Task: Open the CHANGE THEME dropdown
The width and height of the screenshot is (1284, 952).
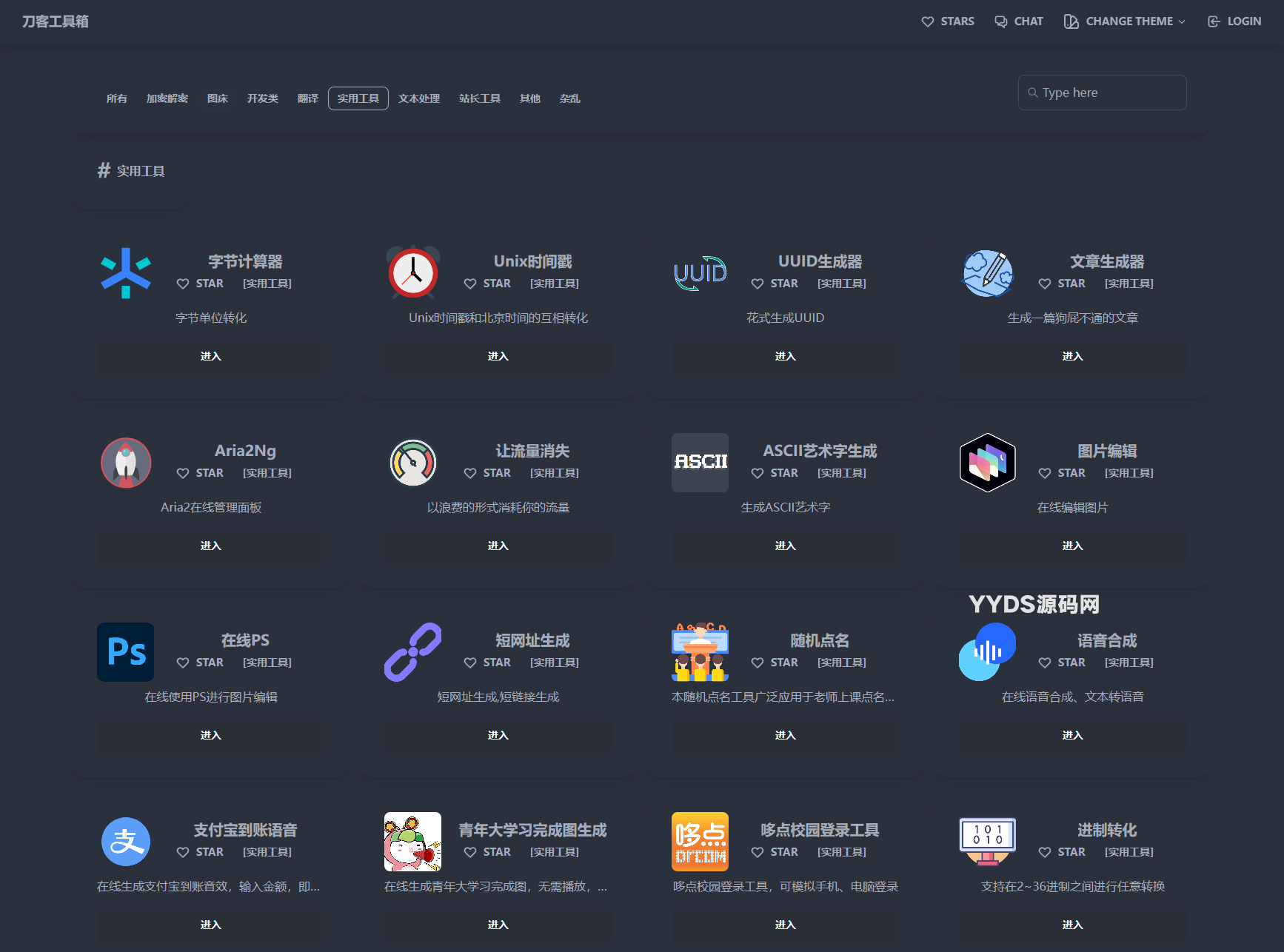Action: tap(1125, 21)
